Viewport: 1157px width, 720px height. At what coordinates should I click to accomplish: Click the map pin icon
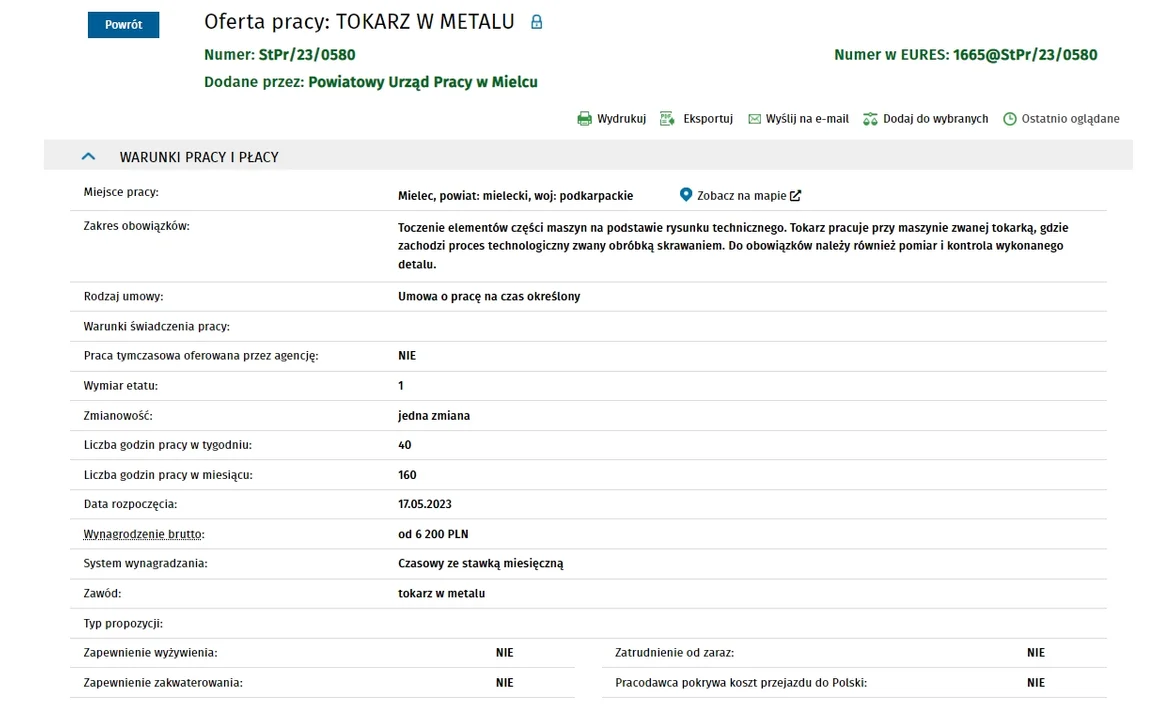(x=685, y=195)
